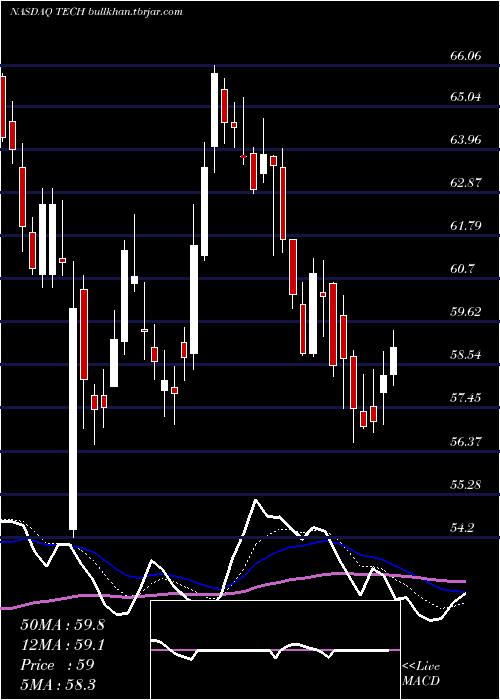The width and height of the screenshot is (500, 700).
Task: Click the 55.28 price level label
Action: 466,484
